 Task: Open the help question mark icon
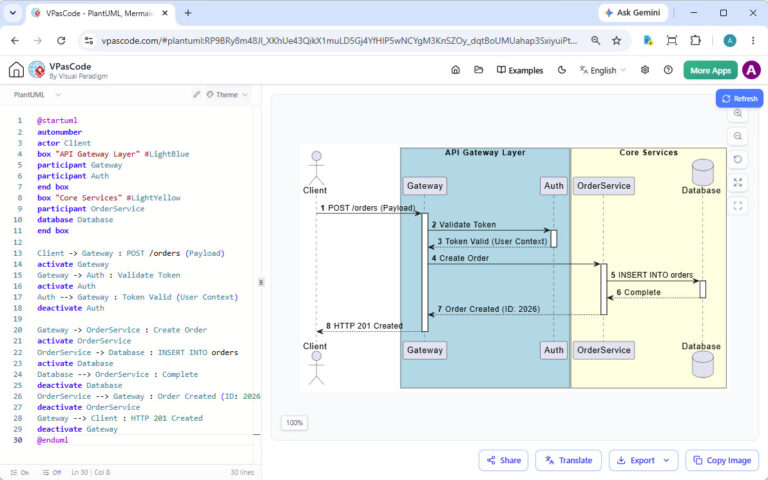(668, 70)
